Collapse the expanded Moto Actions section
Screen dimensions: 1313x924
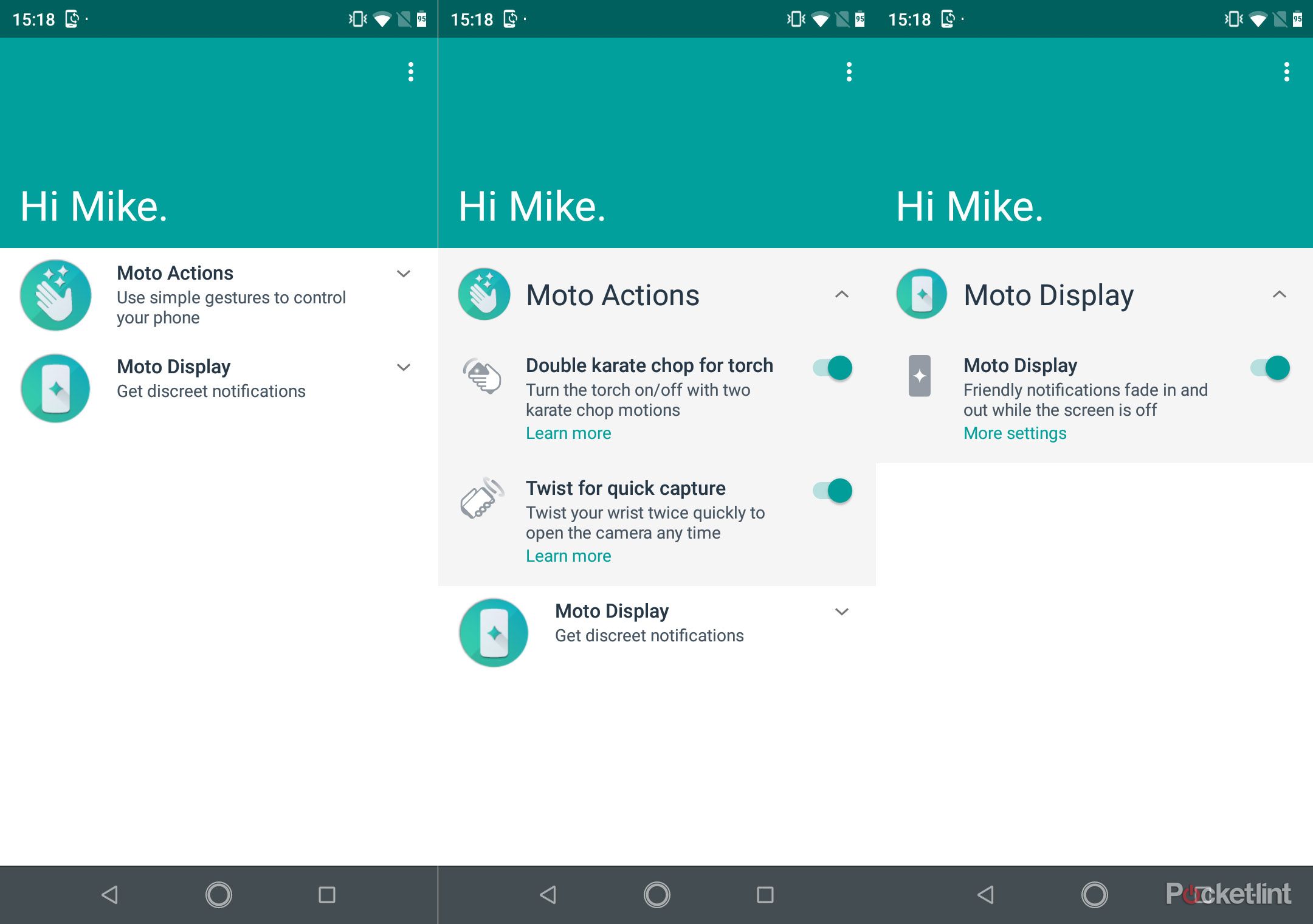coord(841,295)
